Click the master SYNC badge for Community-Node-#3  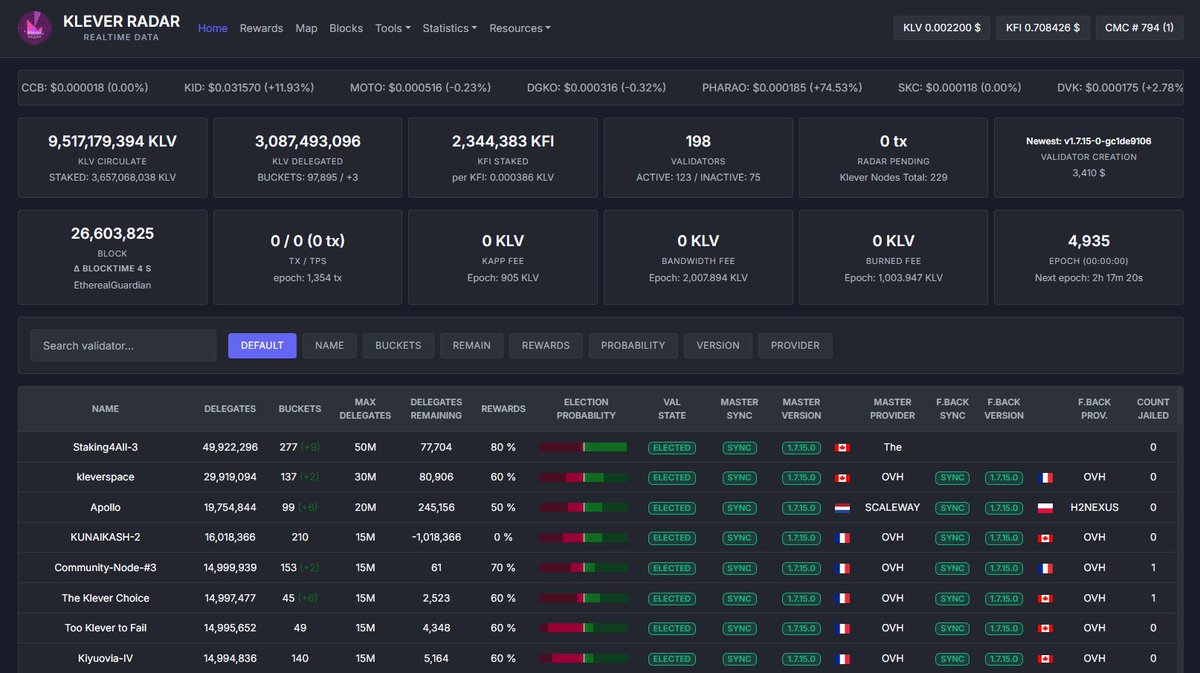pyautogui.click(x=739, y=568)
